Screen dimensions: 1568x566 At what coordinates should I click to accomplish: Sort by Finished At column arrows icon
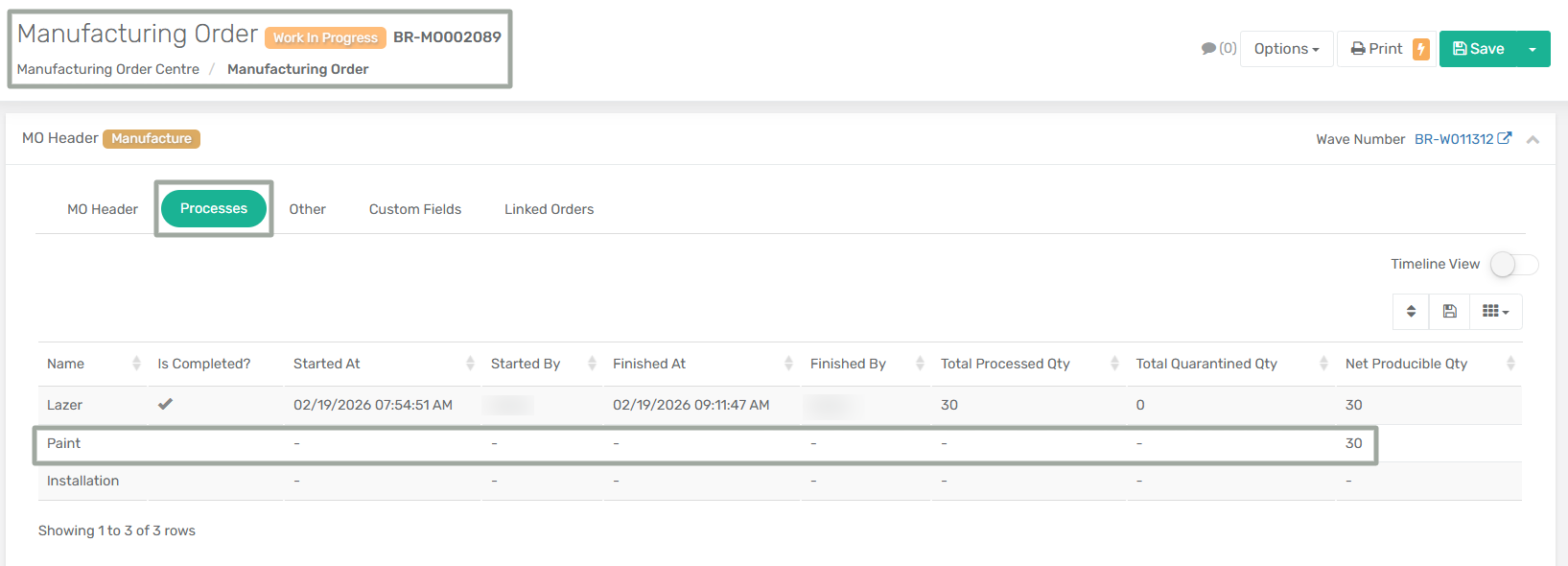click(788, 364)
